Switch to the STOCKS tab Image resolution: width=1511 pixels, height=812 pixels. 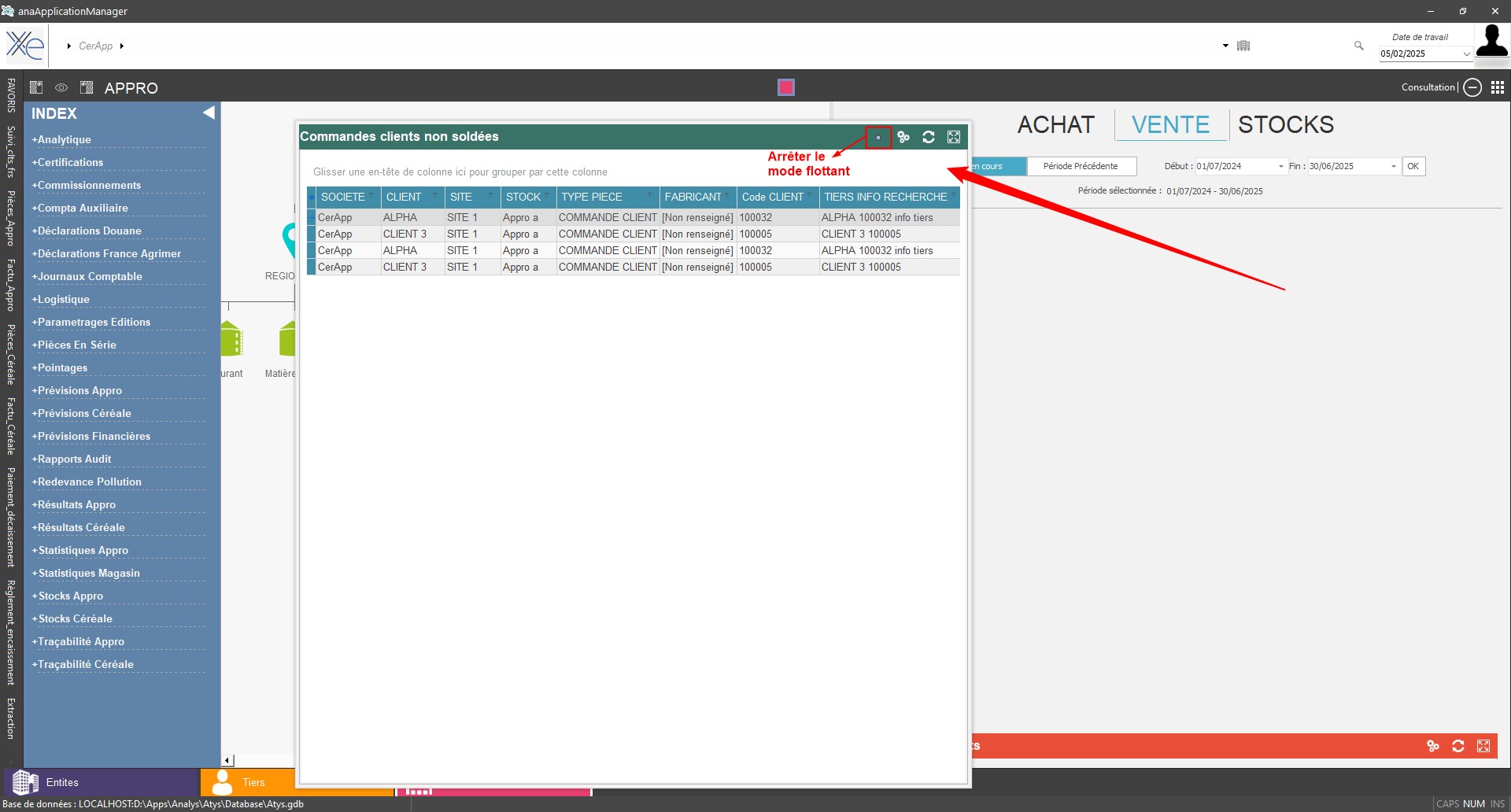tap(1285, 124)
